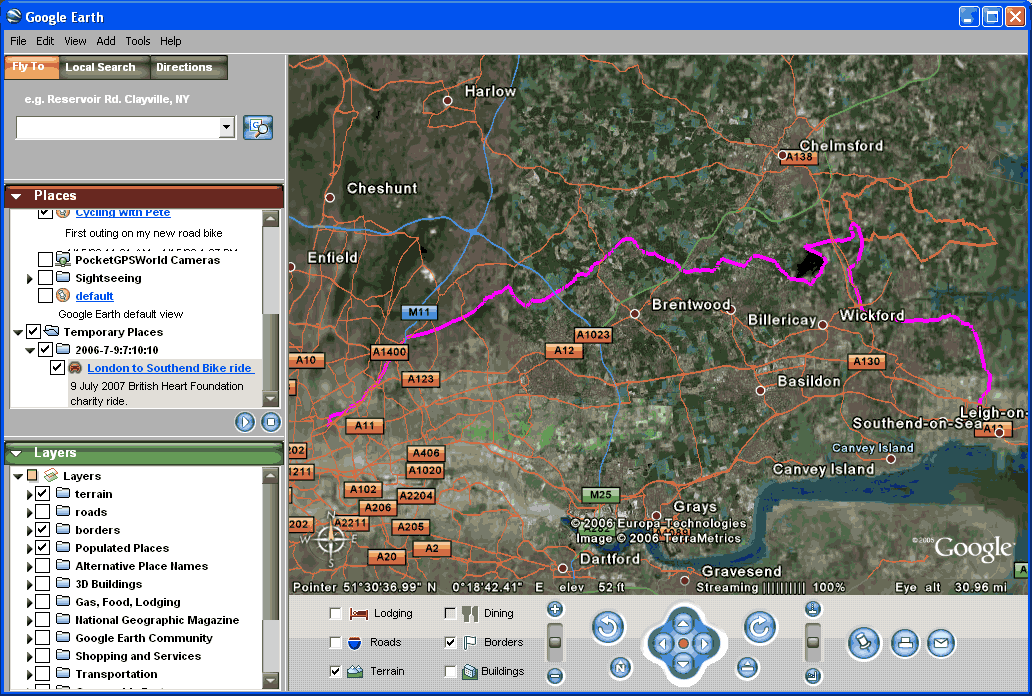Play the tour in the Places panel
Image resolution: width=1032 pixels, height=696 pixels.
tap(245, 422)
